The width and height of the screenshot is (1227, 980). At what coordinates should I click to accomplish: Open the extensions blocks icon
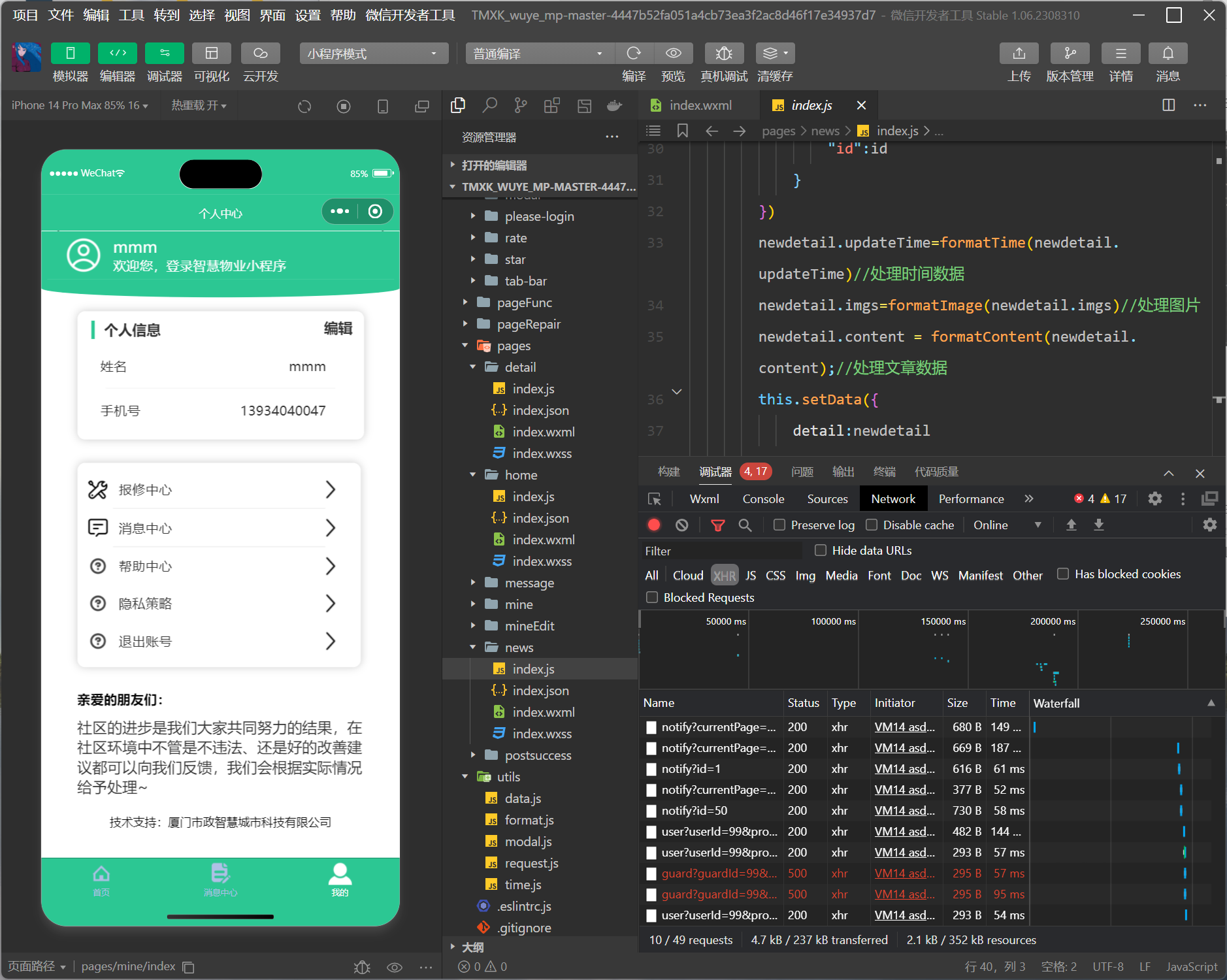coord(552,105)
